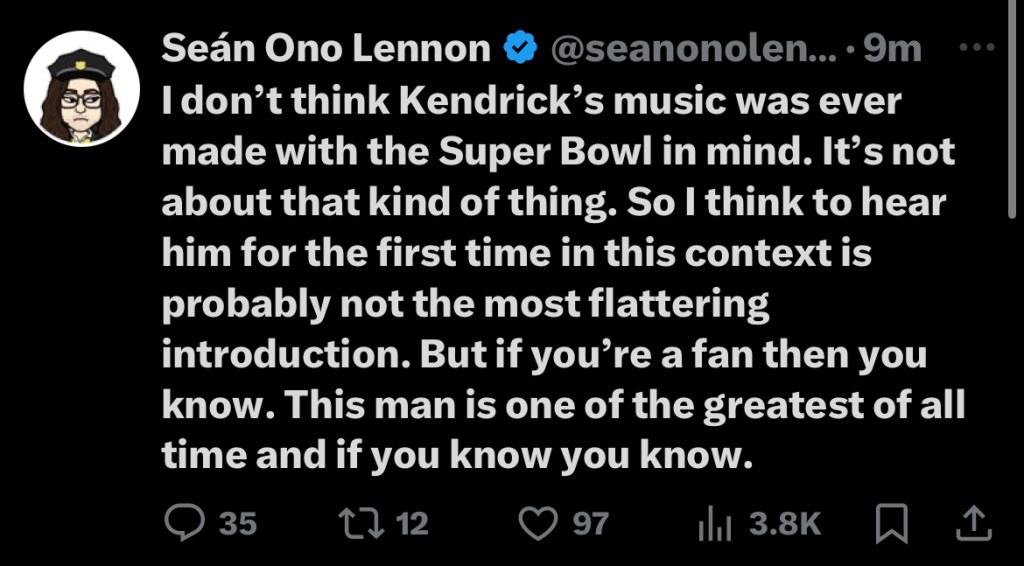Viewport: 1024px width, 566px height.
Task: Click the retweet count 12
Action: point(412,522)
